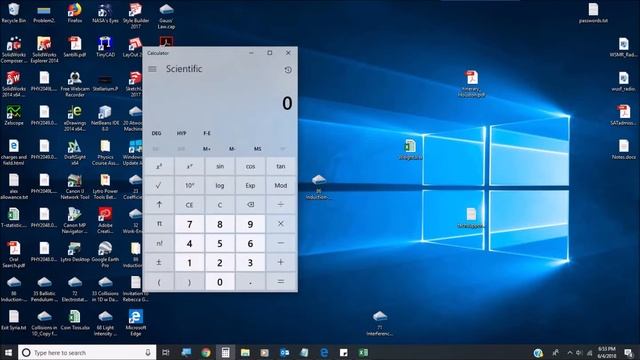The width and height of the screenshot is (640, 360).
Task: Select the DraftSight x64 desktop shortcut
Action: [75, 152]
